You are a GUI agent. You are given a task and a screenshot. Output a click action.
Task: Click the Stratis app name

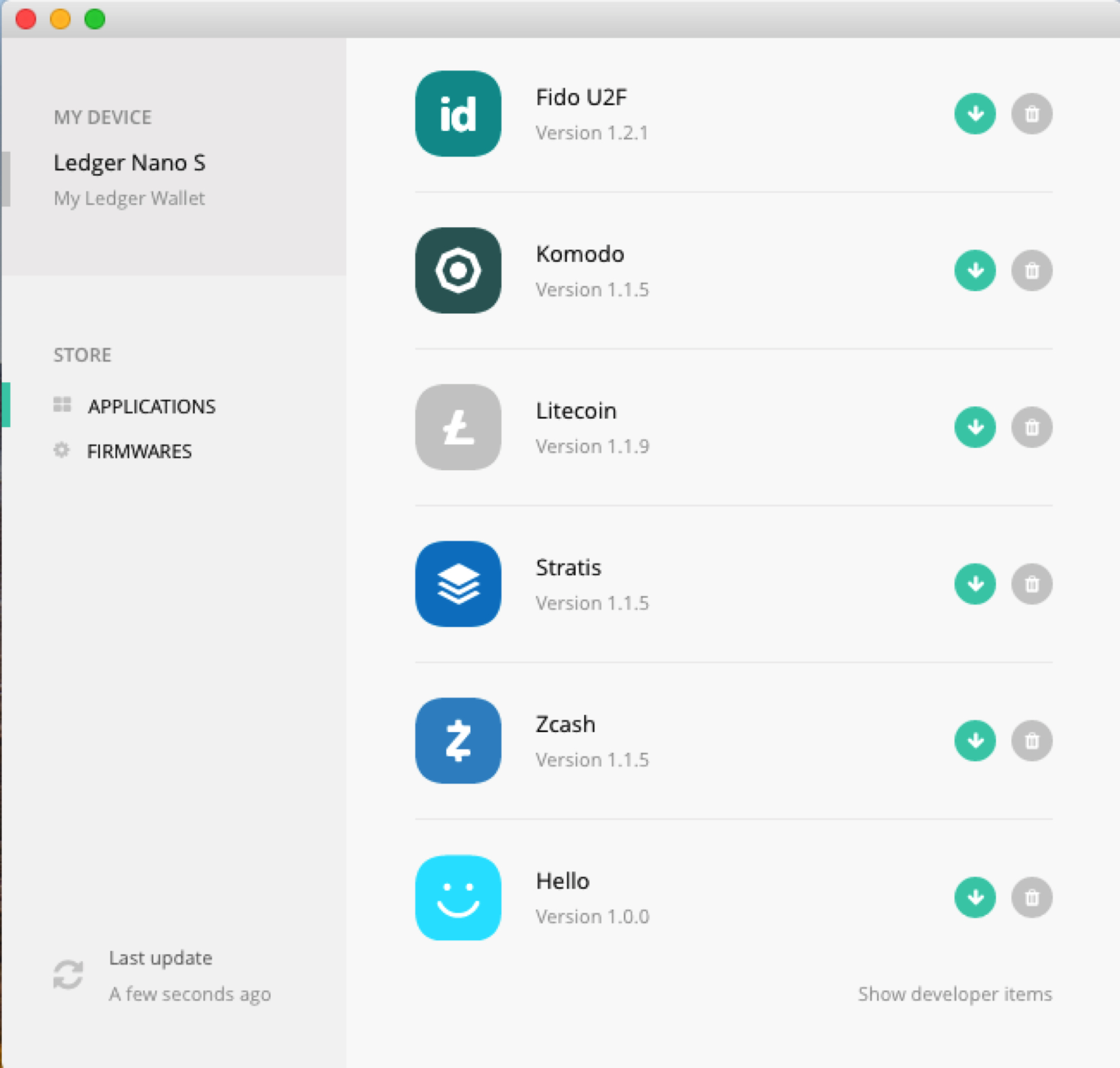point(568,568)
